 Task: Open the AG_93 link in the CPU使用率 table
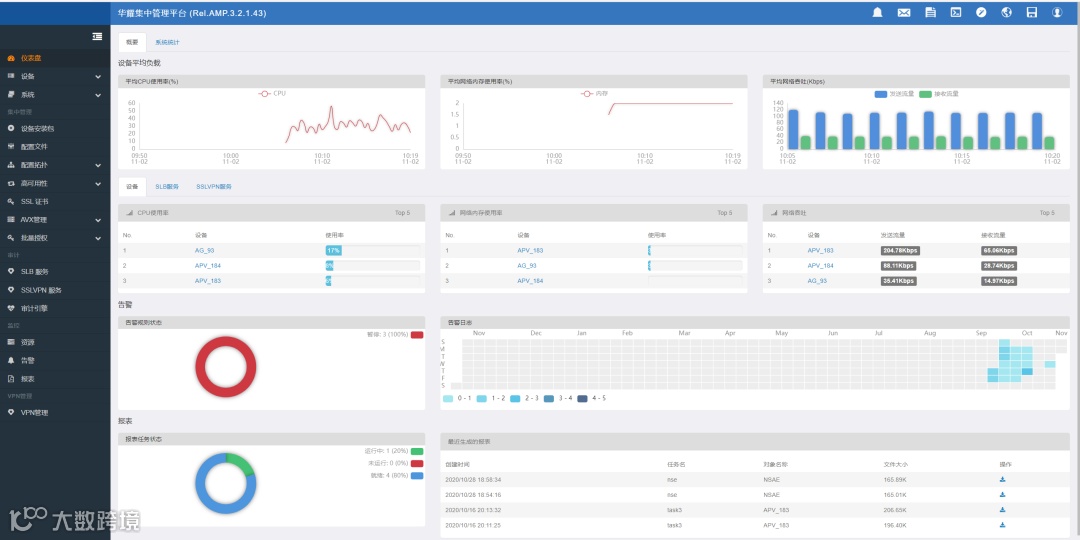click(205, 250)
